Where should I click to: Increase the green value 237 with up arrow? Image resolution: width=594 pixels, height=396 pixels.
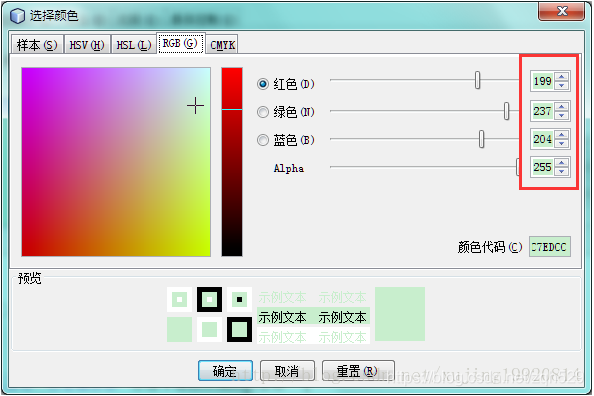pos(561,107)
